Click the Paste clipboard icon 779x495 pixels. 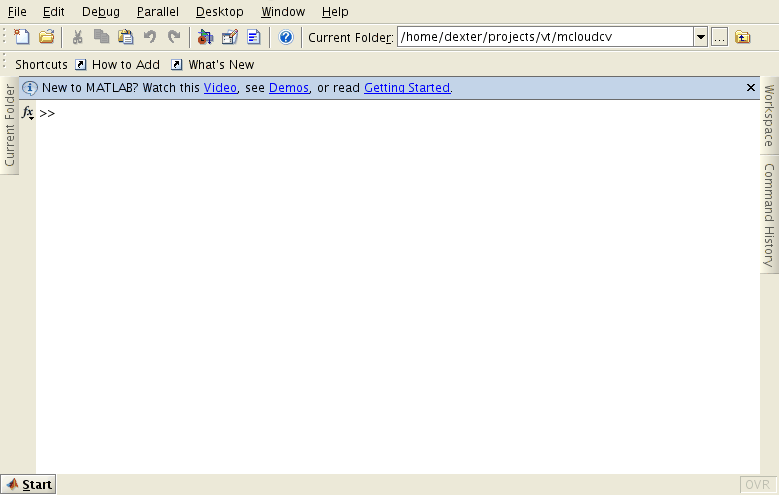coord(126,37)
